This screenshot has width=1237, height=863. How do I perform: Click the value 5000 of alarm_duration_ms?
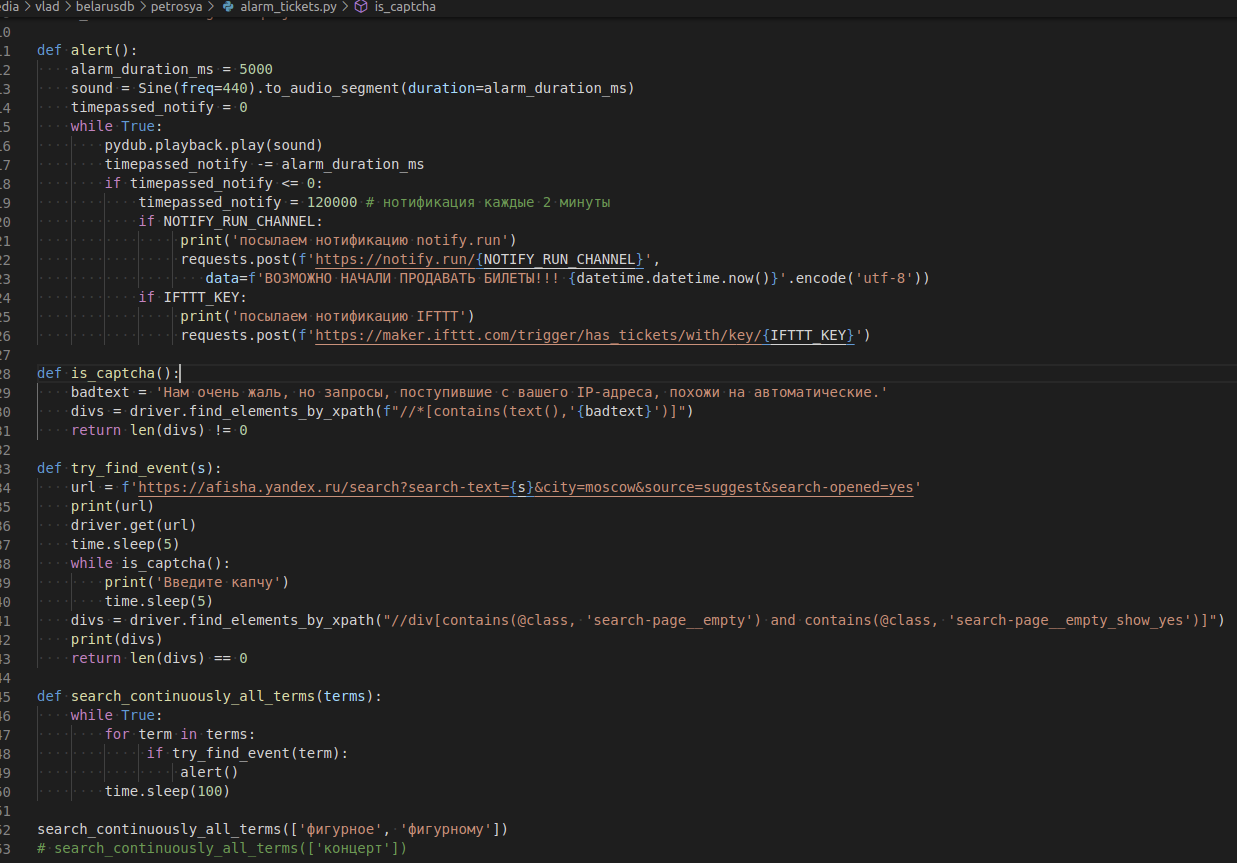[x=256, y=69]
